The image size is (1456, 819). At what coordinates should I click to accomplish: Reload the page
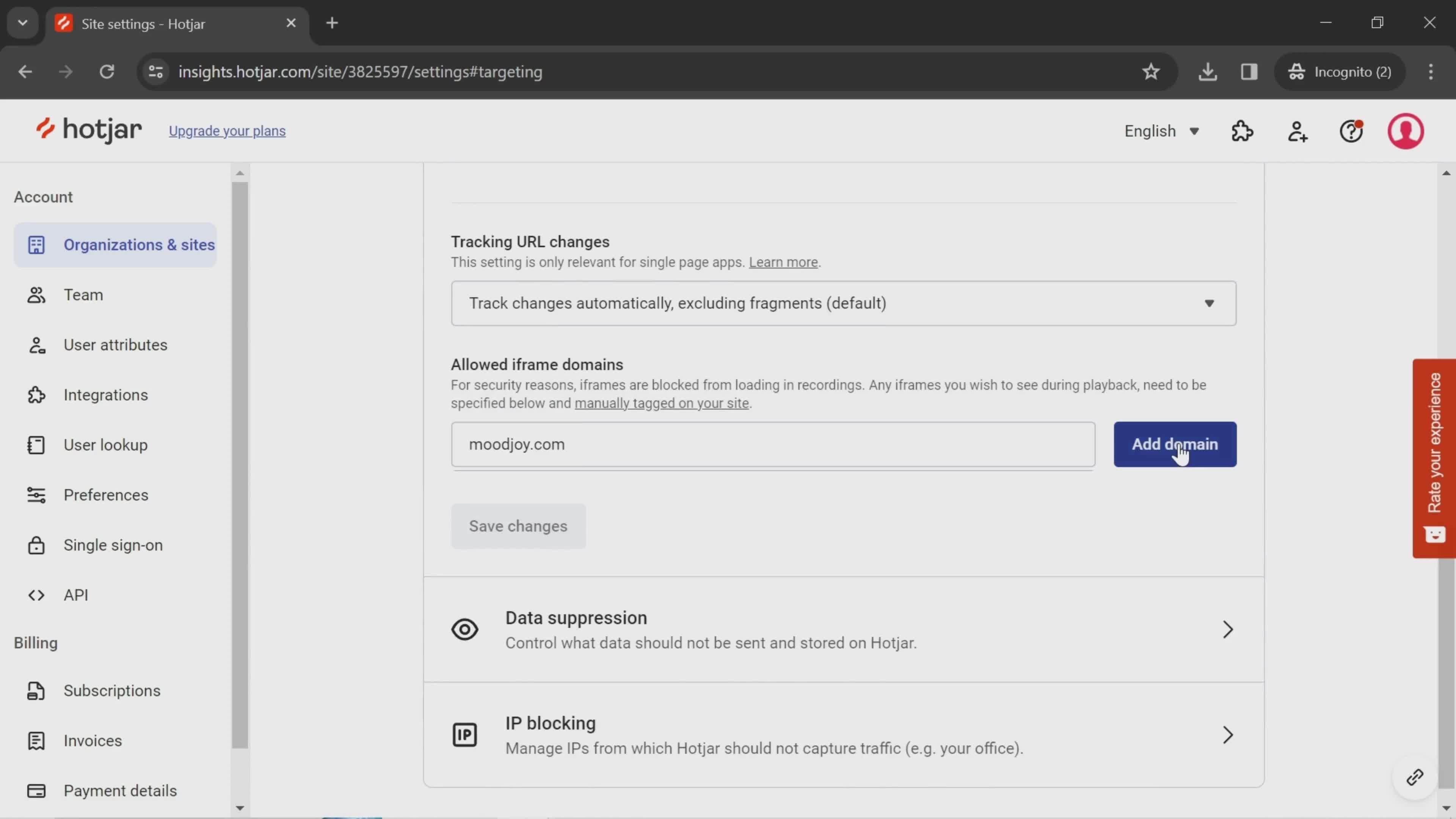[107, 72]
